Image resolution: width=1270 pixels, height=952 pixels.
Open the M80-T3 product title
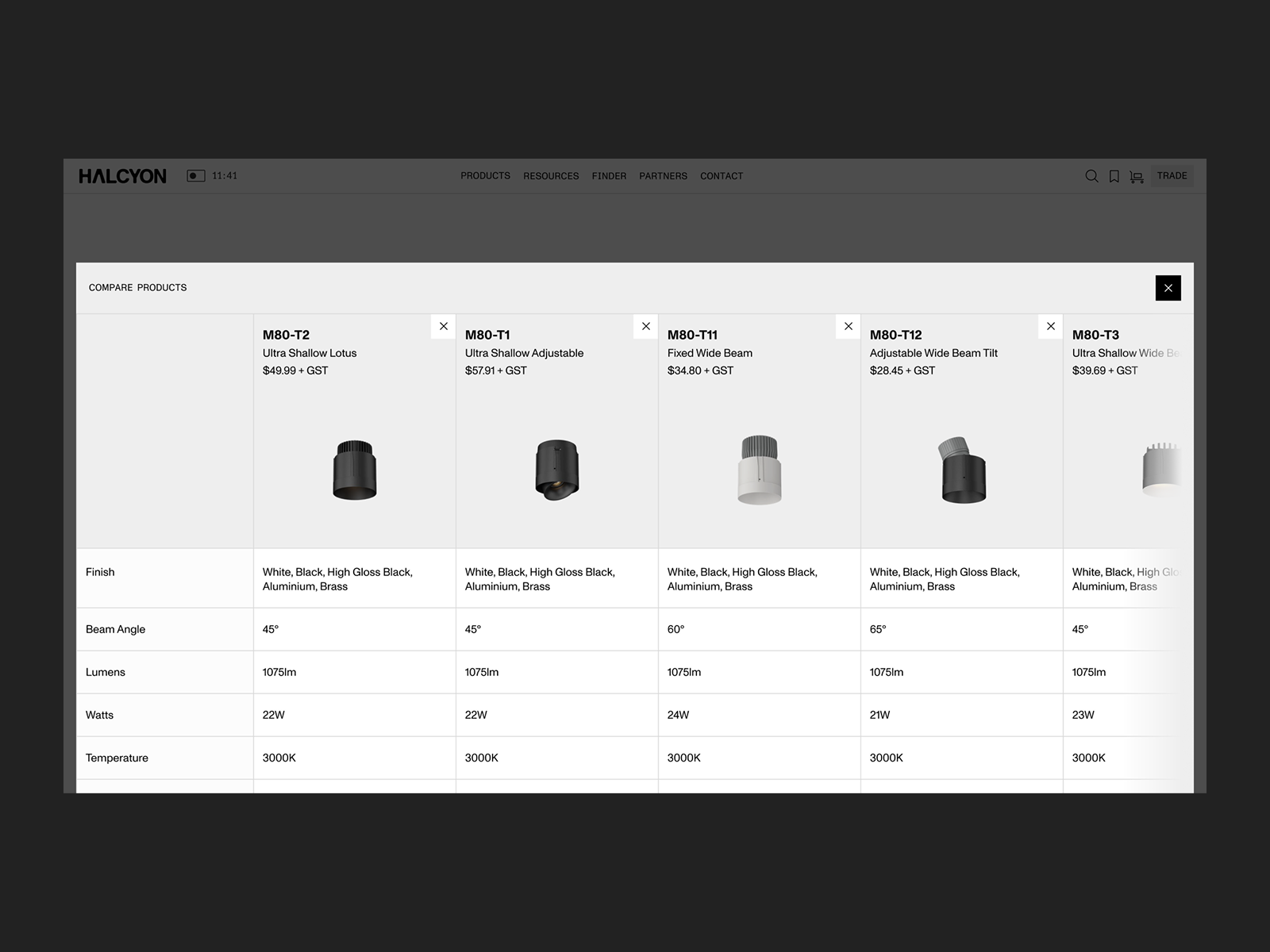coord(1095,335)
